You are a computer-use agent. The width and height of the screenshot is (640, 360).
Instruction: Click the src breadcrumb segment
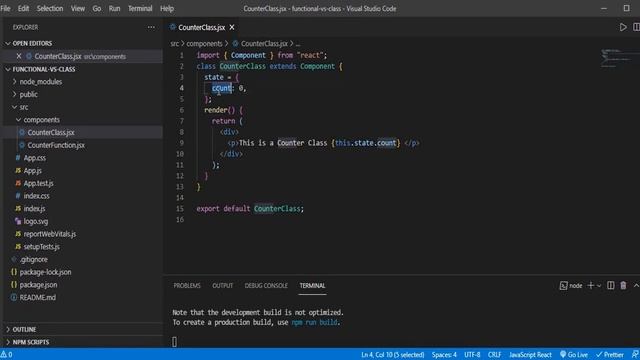point(174,43)
